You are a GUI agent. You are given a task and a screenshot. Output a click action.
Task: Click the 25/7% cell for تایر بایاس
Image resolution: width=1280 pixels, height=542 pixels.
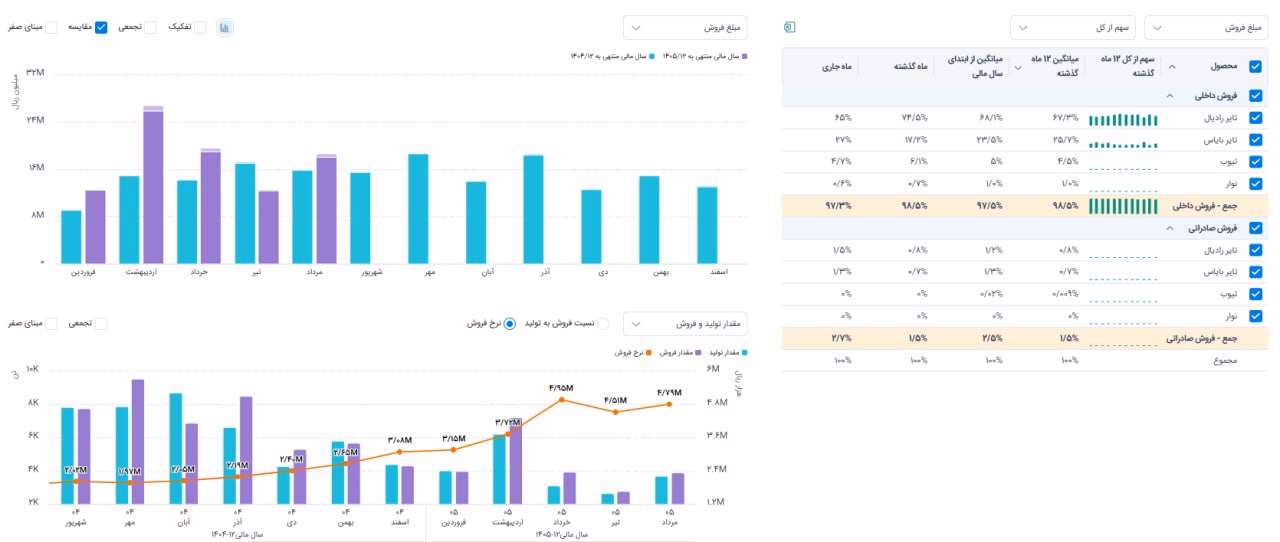point(1066,141)
